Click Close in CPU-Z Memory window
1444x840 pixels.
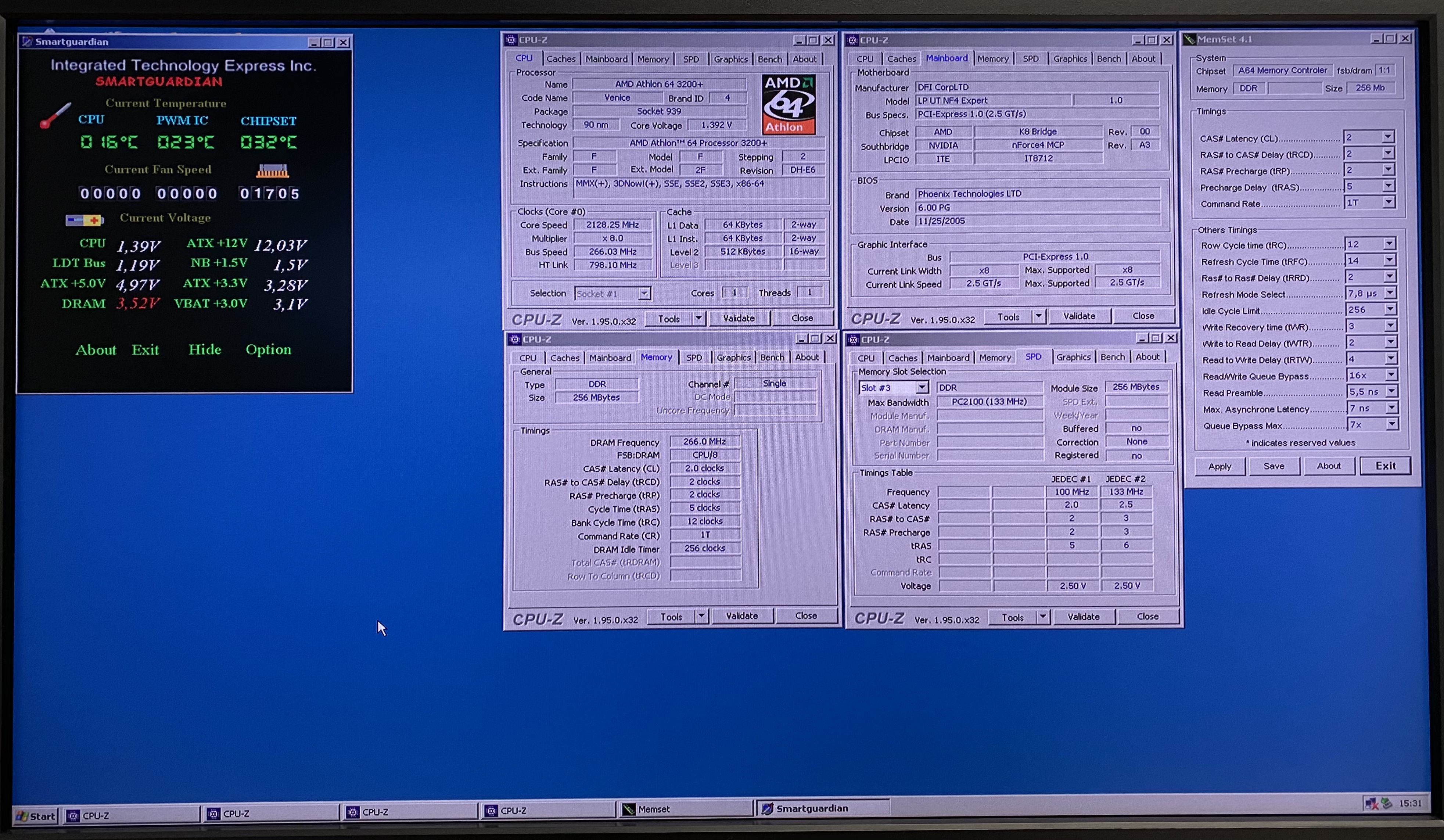pyautogui.click(x=806, y=615)
